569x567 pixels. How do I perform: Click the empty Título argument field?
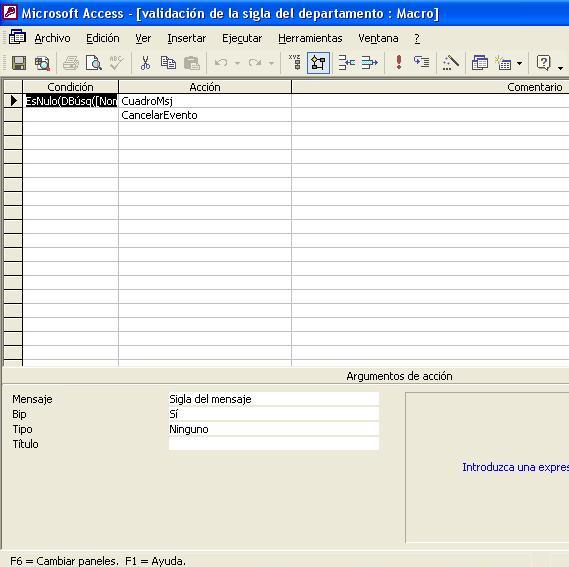tap(274, 444)
